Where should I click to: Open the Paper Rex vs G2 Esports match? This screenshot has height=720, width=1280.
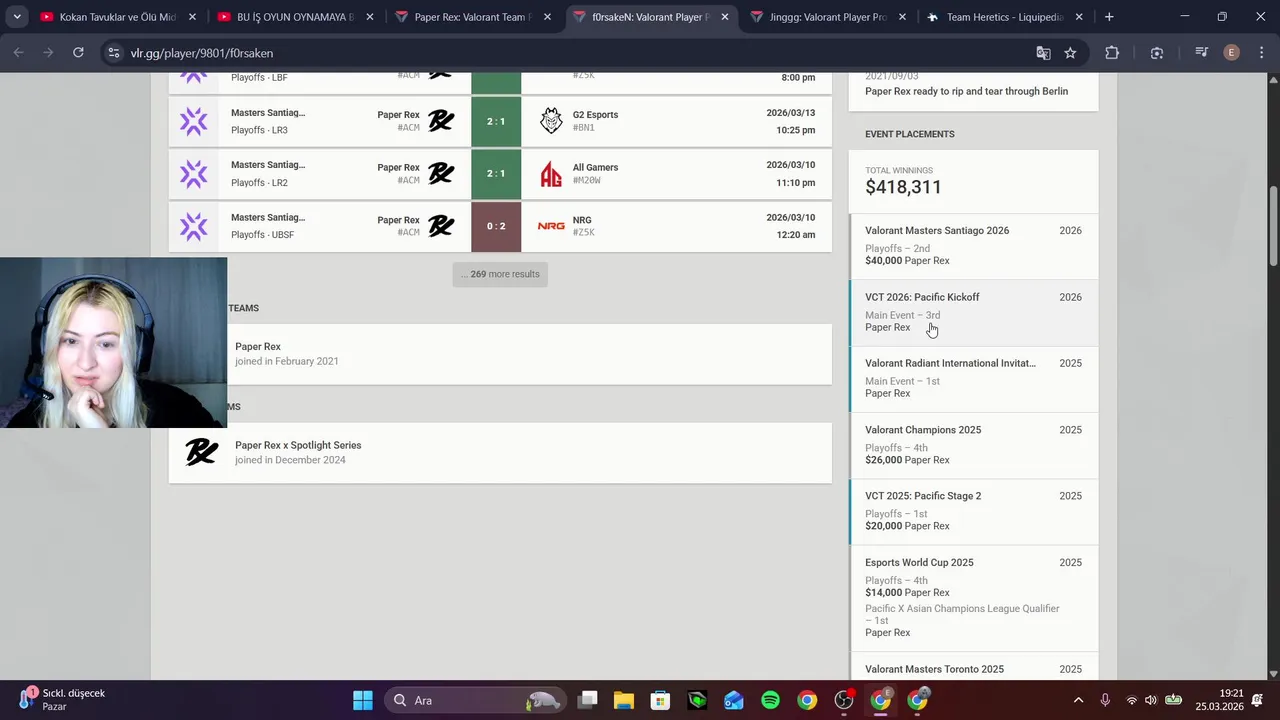click(500, 121)
